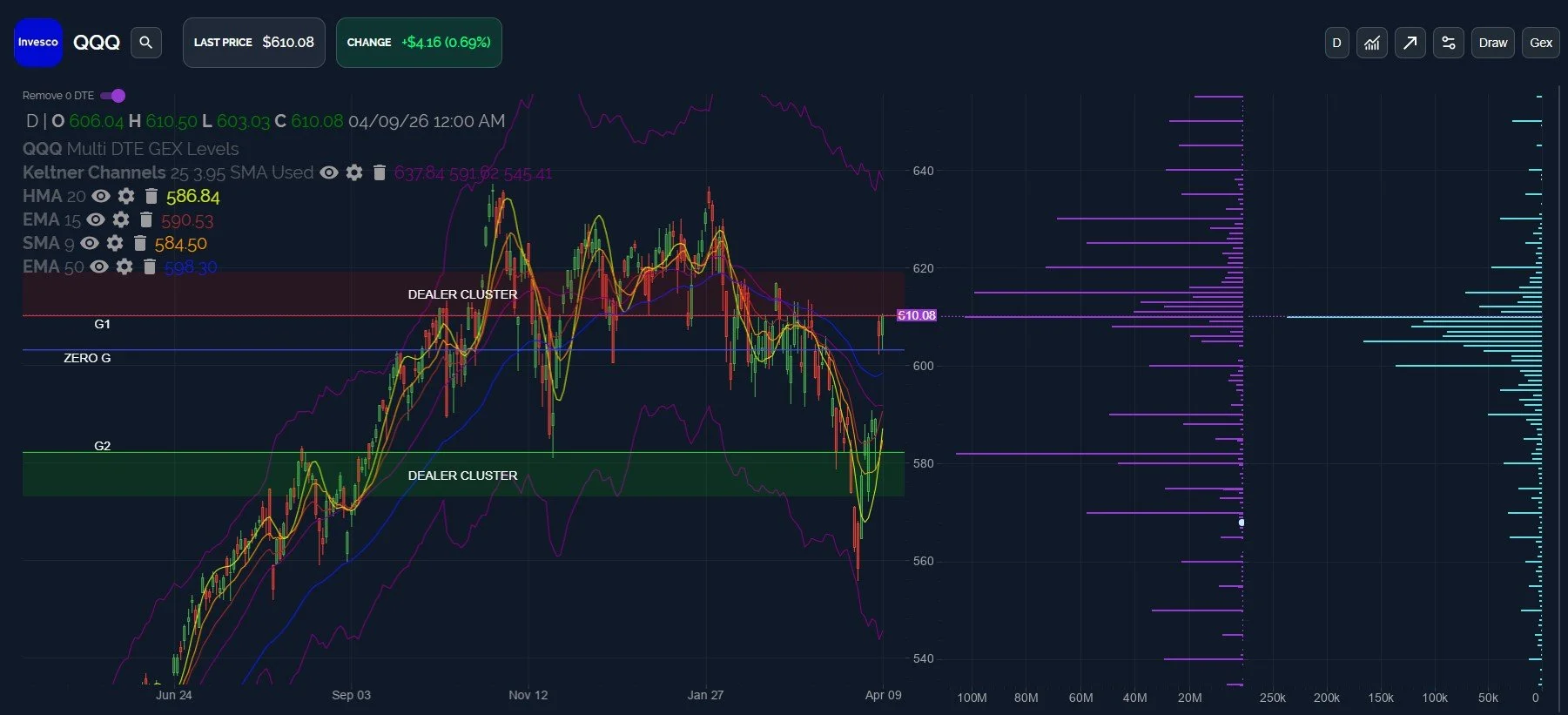1568x715 pixels.
Task: Click the Sep 03 date axis label
Action: [x=351, y=695]
